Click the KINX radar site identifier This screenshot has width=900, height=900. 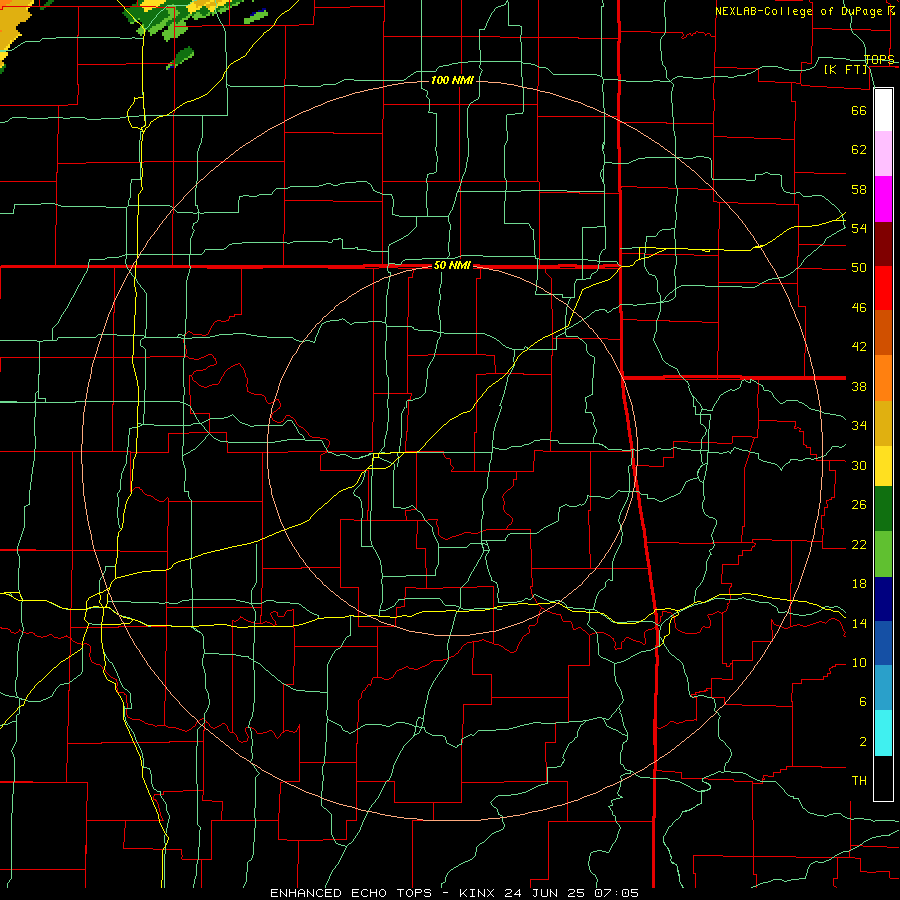478,893
